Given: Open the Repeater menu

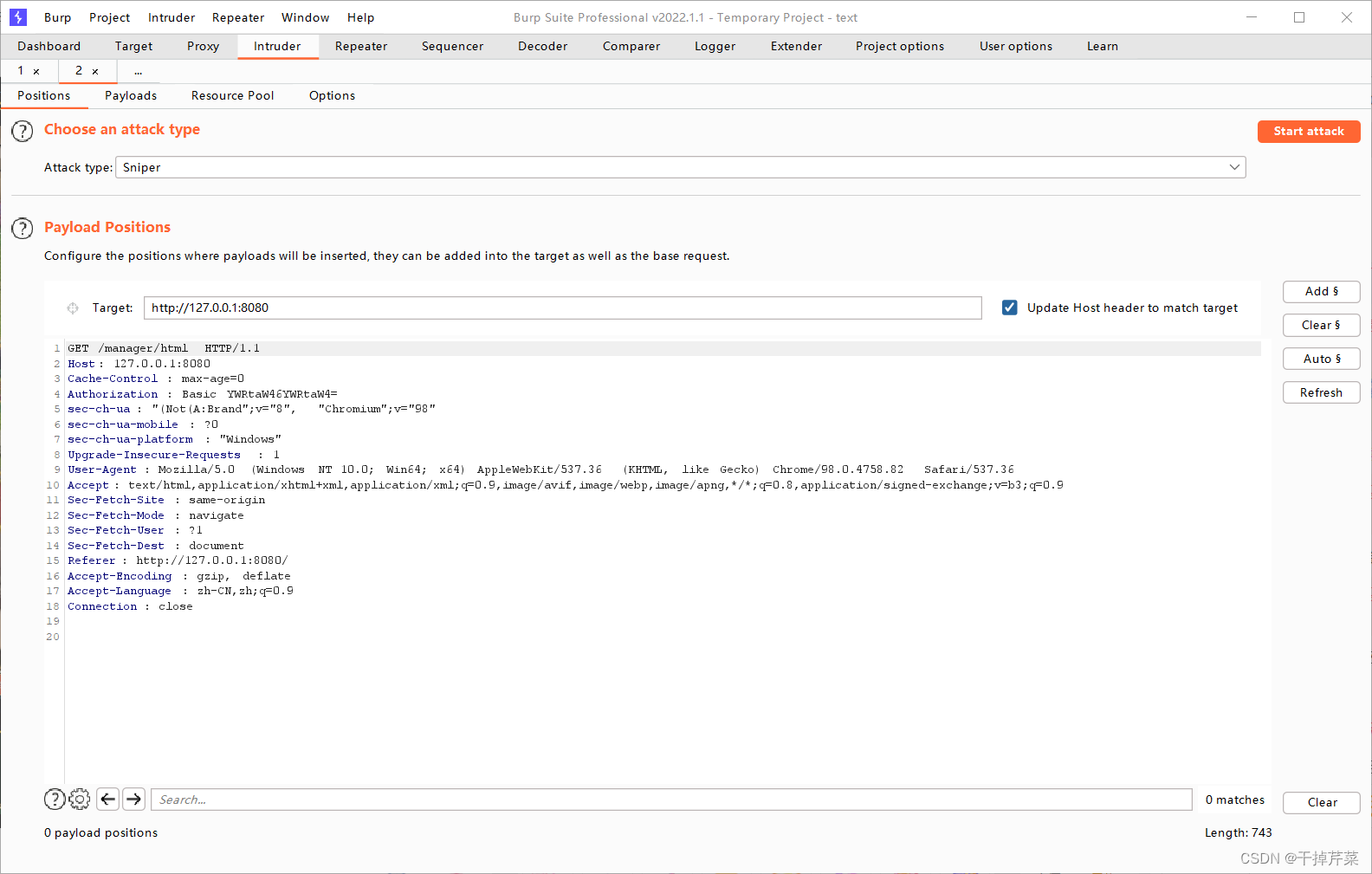Looking at the screenshot, I should point(238,17).
